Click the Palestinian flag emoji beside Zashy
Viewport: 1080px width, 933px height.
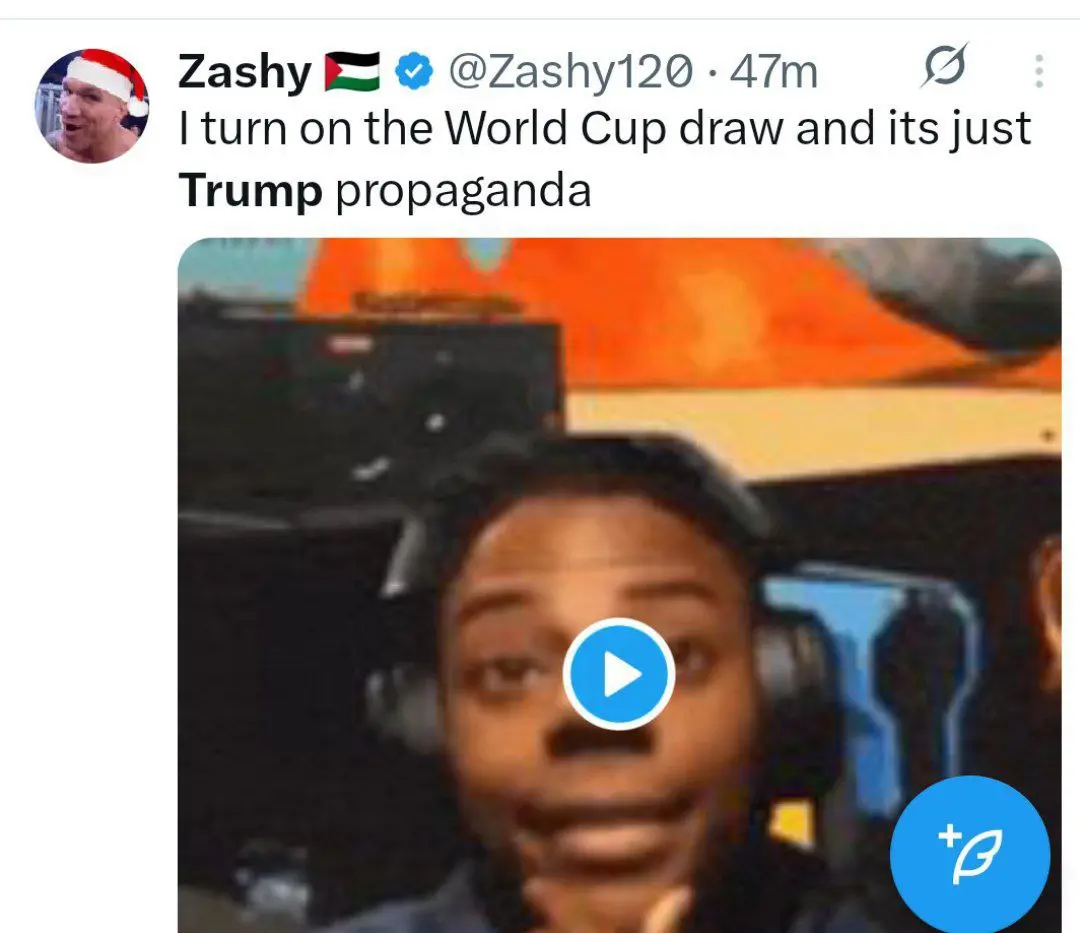click(352, 71)
